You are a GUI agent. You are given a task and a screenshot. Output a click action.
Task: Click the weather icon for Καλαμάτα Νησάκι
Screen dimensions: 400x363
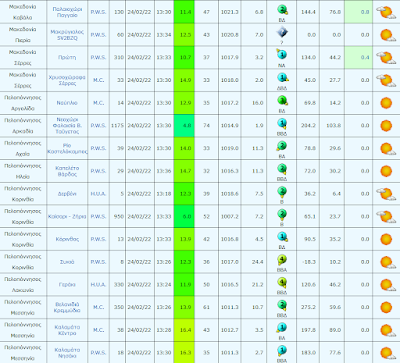[x=387, y=353]
